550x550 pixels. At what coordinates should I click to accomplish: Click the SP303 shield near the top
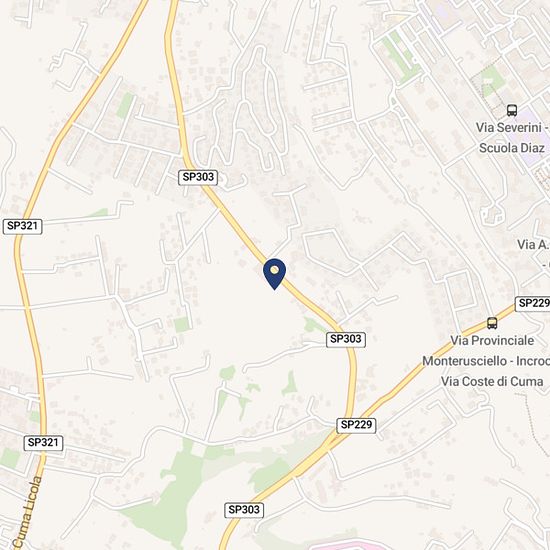click(x=198, y=177)
